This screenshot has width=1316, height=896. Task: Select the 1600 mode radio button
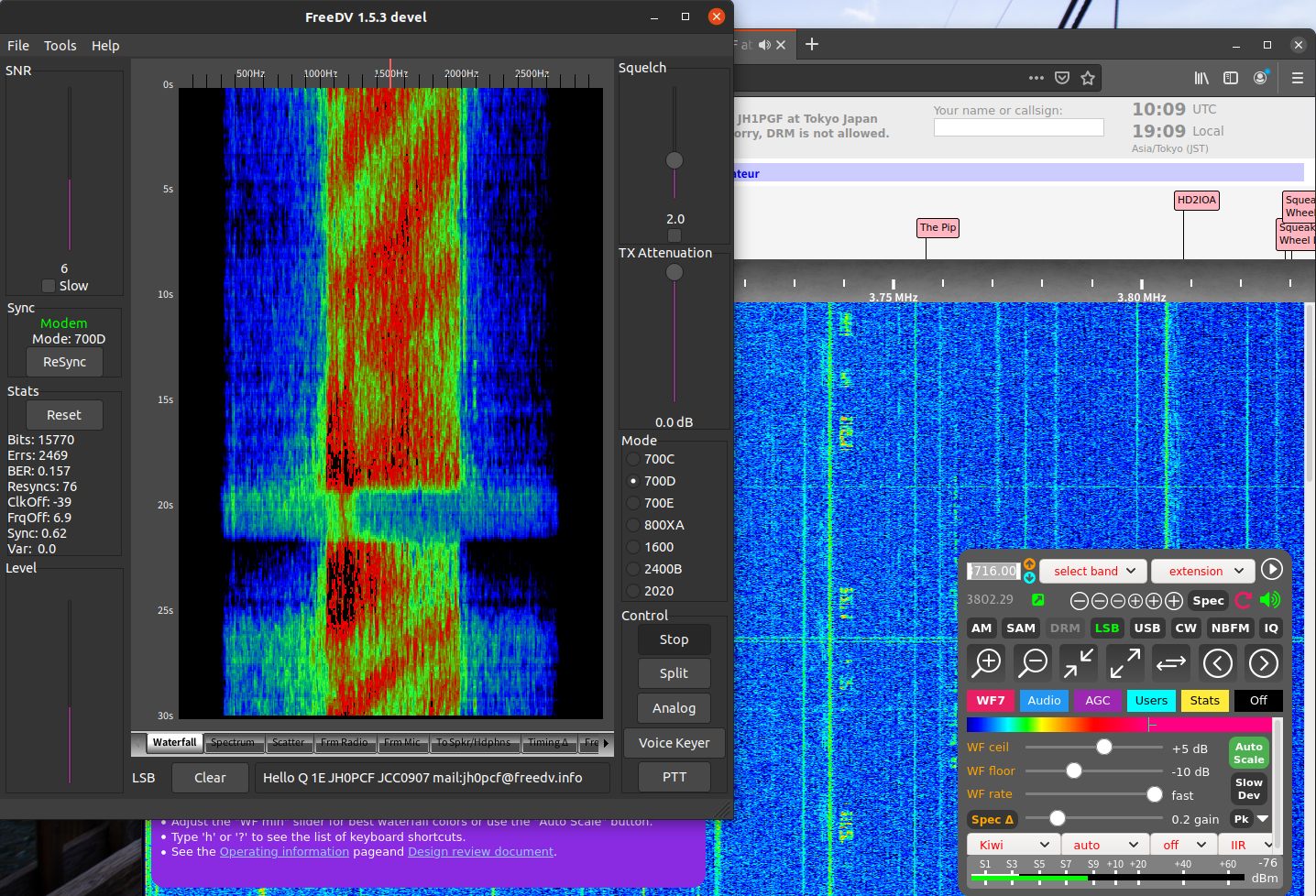633,547
